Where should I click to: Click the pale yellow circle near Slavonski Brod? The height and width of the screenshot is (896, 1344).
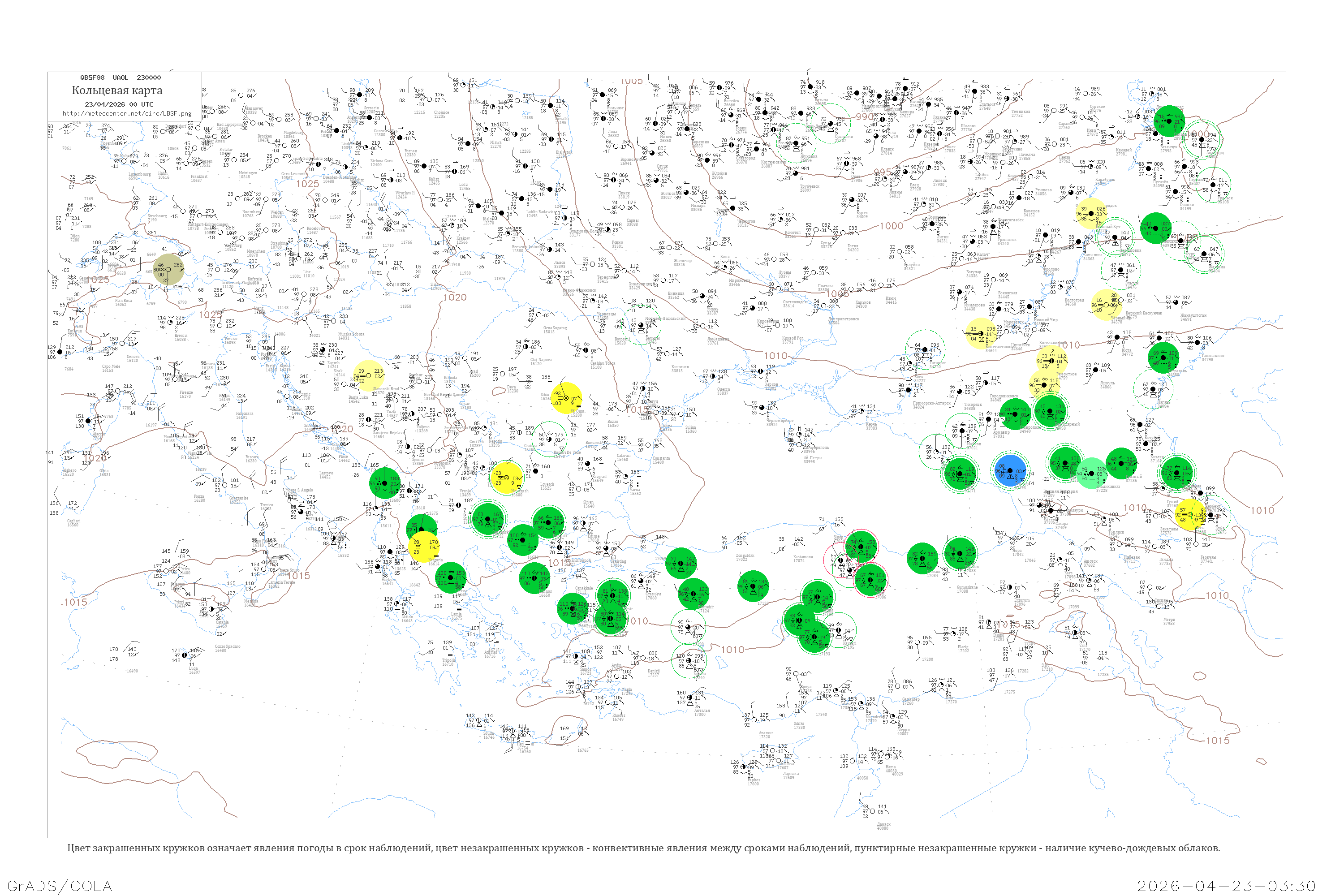369,375
